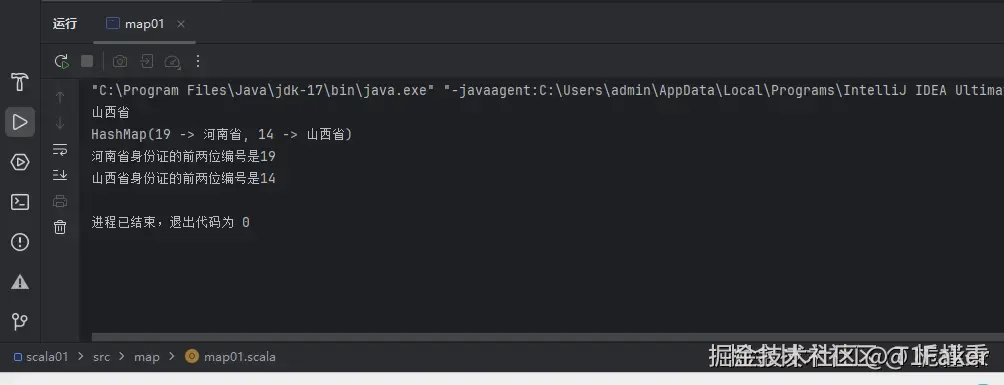Click the print console output icon

coord(60,201)
